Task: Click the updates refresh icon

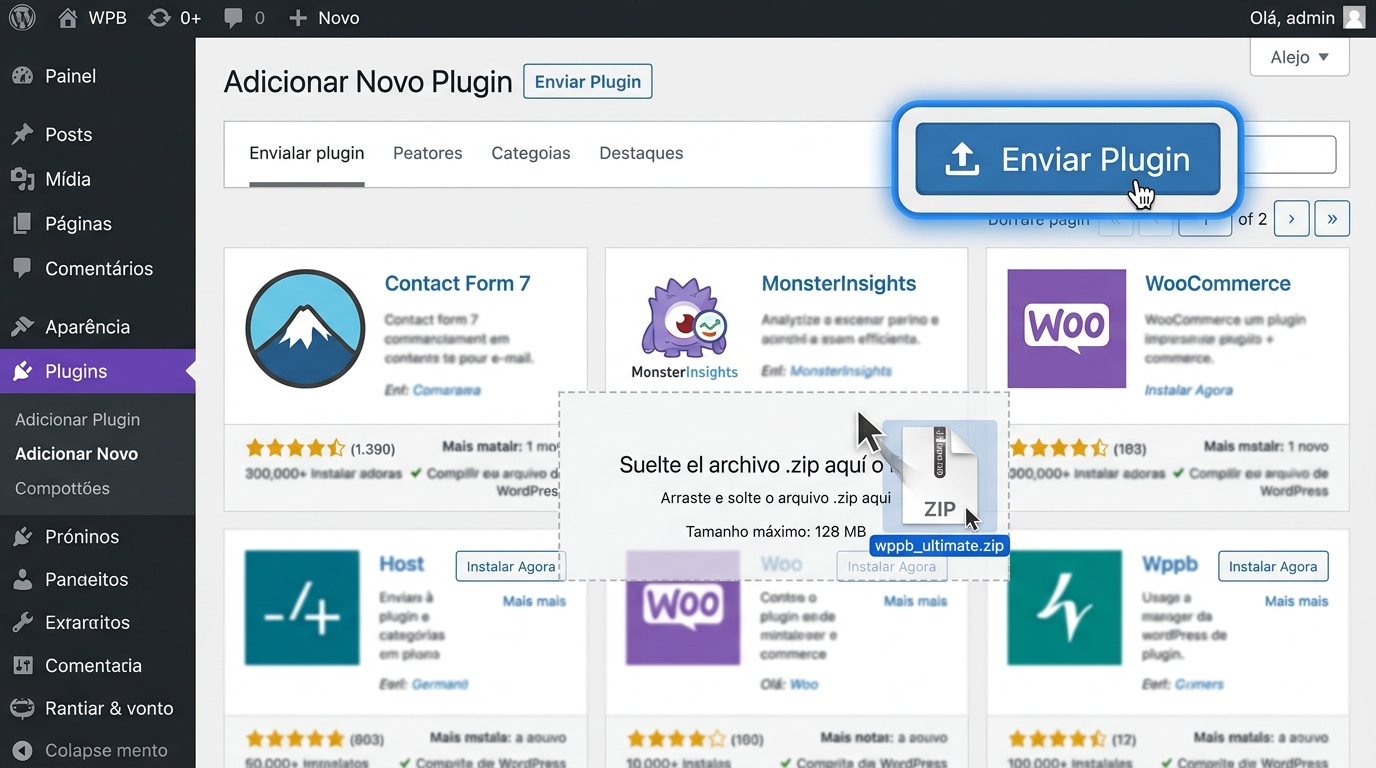Action: pos(159,17)
